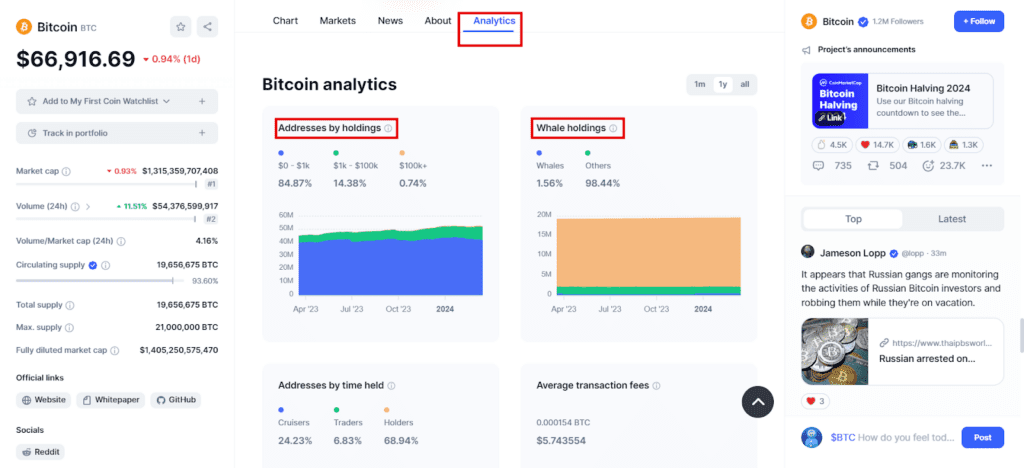Click Jameson Lopp's avatar

[808, 252]
